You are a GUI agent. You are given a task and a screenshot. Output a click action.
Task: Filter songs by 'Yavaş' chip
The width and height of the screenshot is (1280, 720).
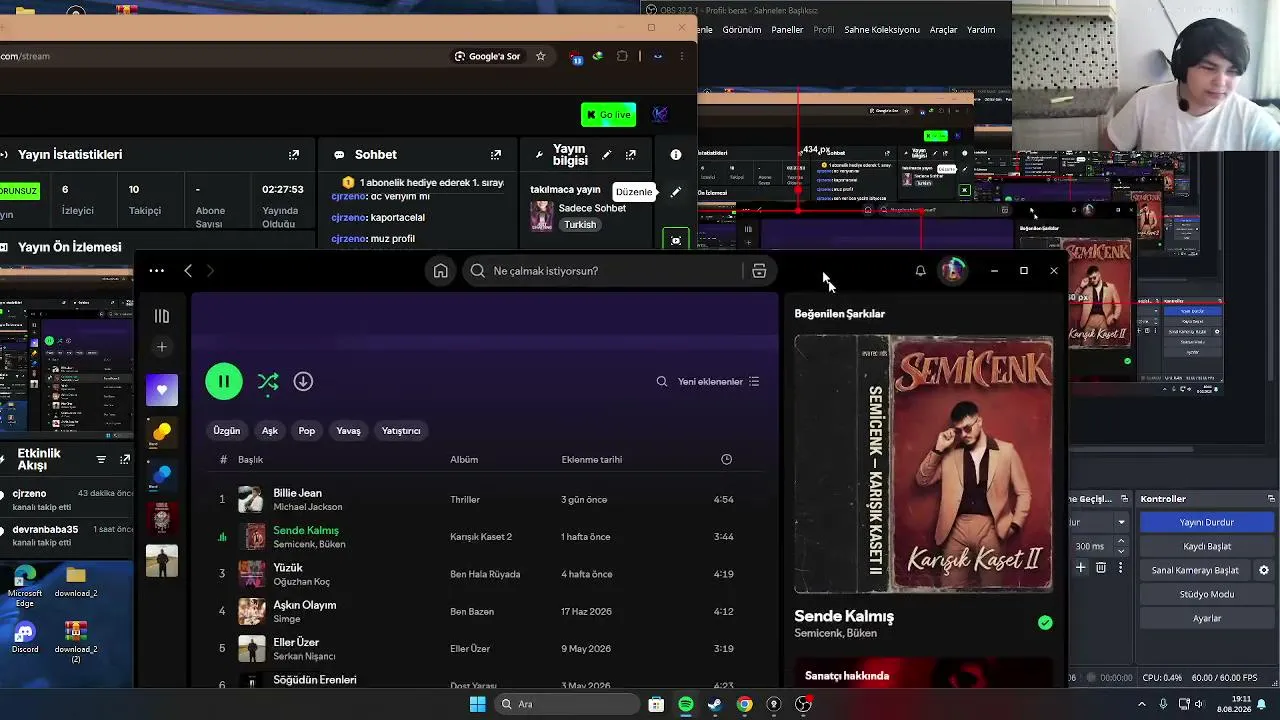coord(348,431)
